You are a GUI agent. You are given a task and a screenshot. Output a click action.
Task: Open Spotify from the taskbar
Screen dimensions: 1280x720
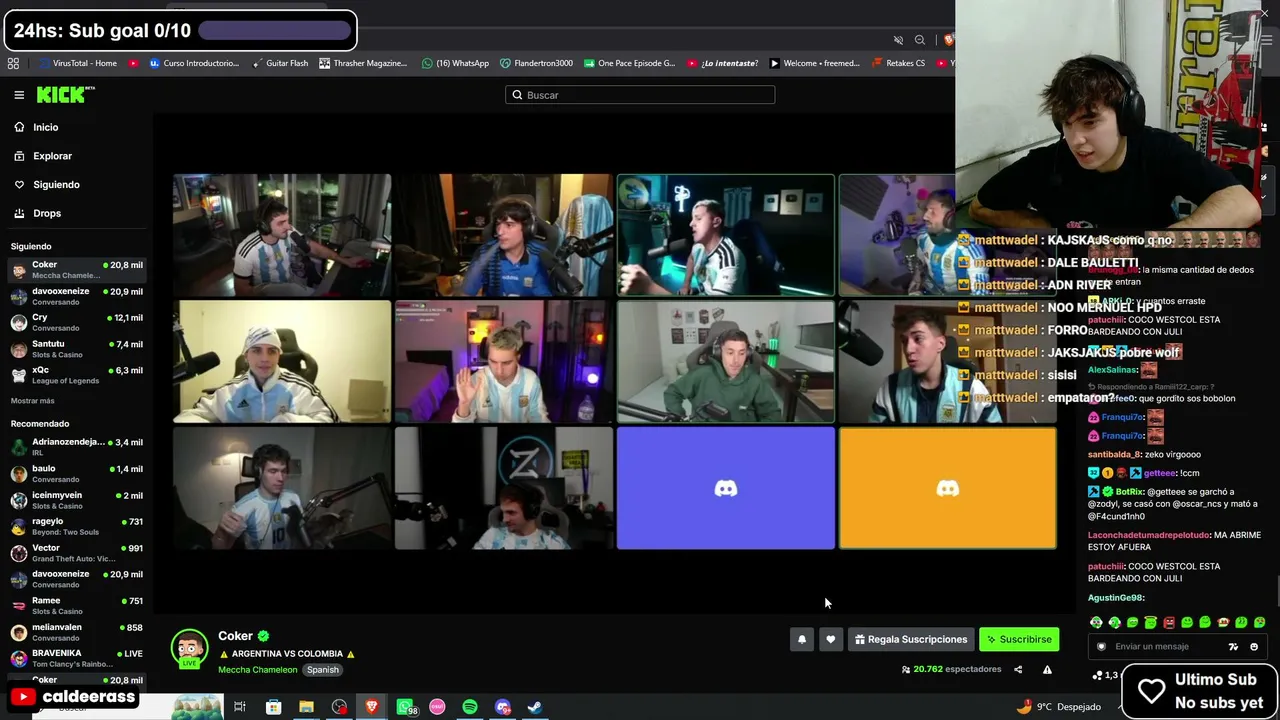[x=470, y=707]
